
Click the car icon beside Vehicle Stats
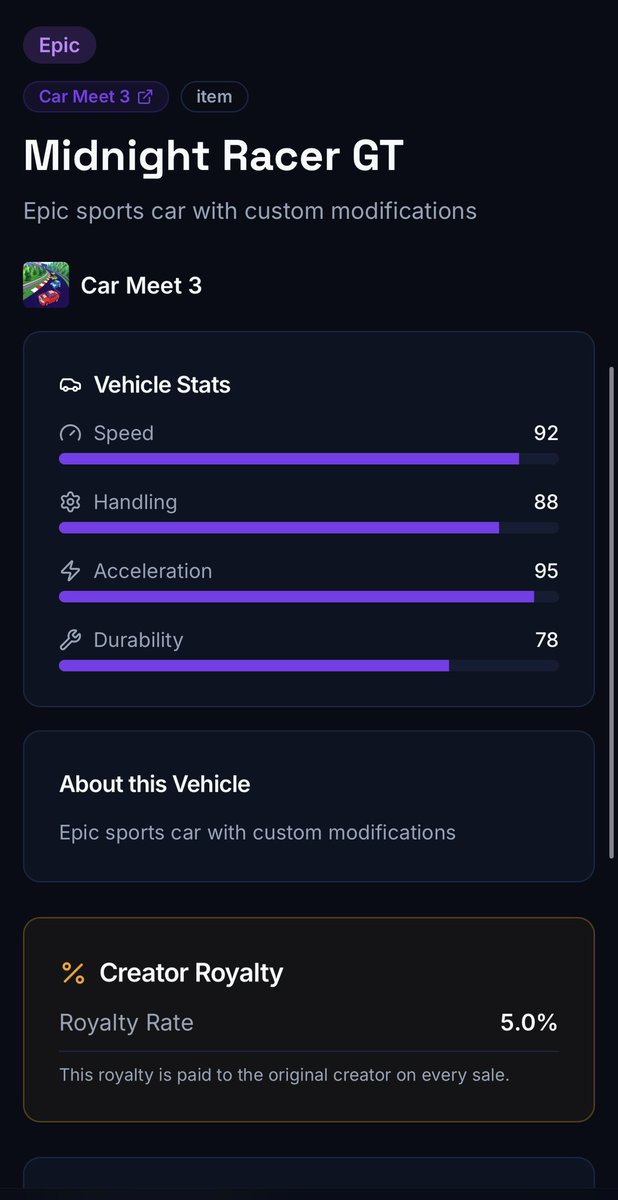[x=70, y=385]
